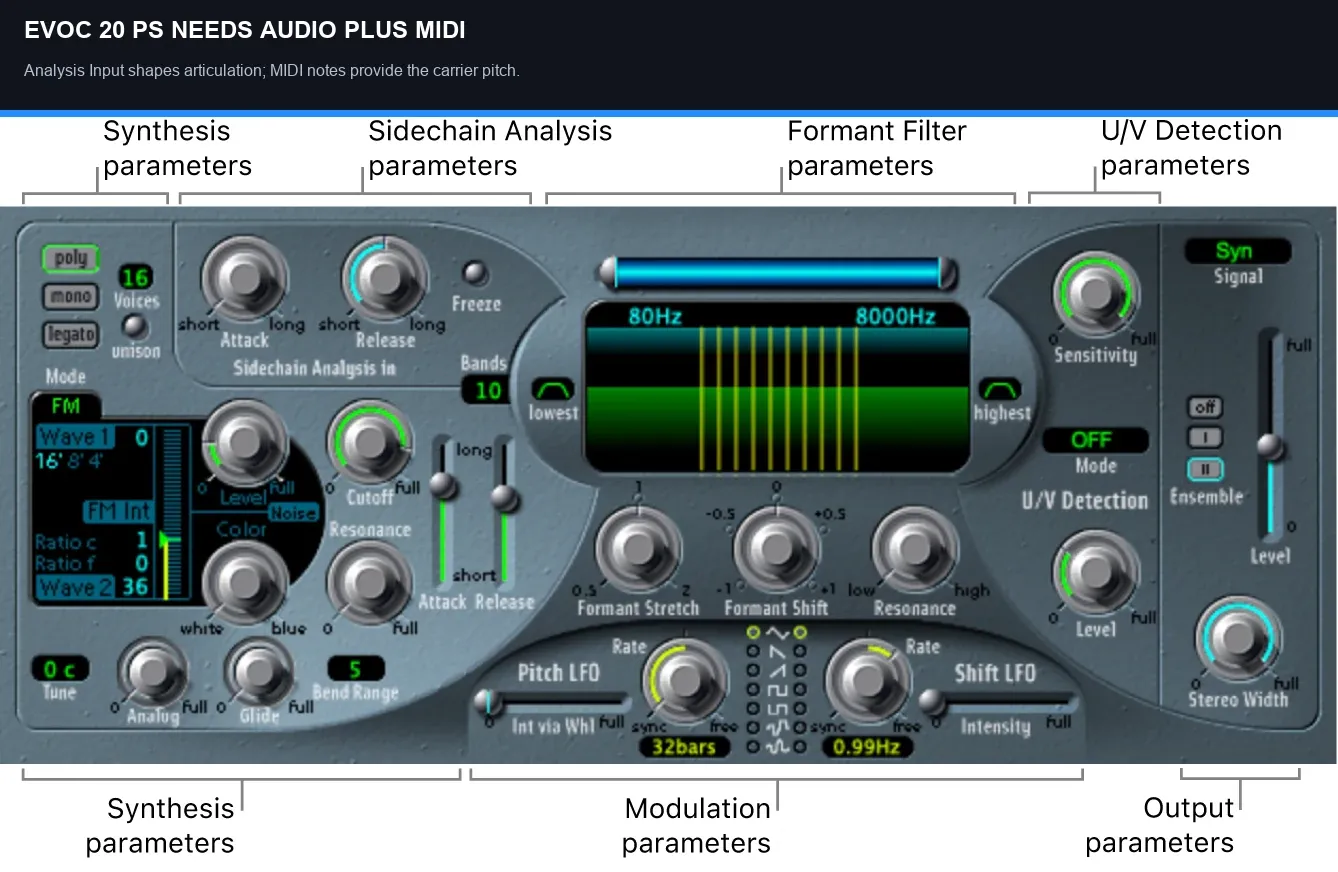Select smooth random waveform for Shift LFO
The width and height of the screenshot is (1338, 872).
(800, 746)
